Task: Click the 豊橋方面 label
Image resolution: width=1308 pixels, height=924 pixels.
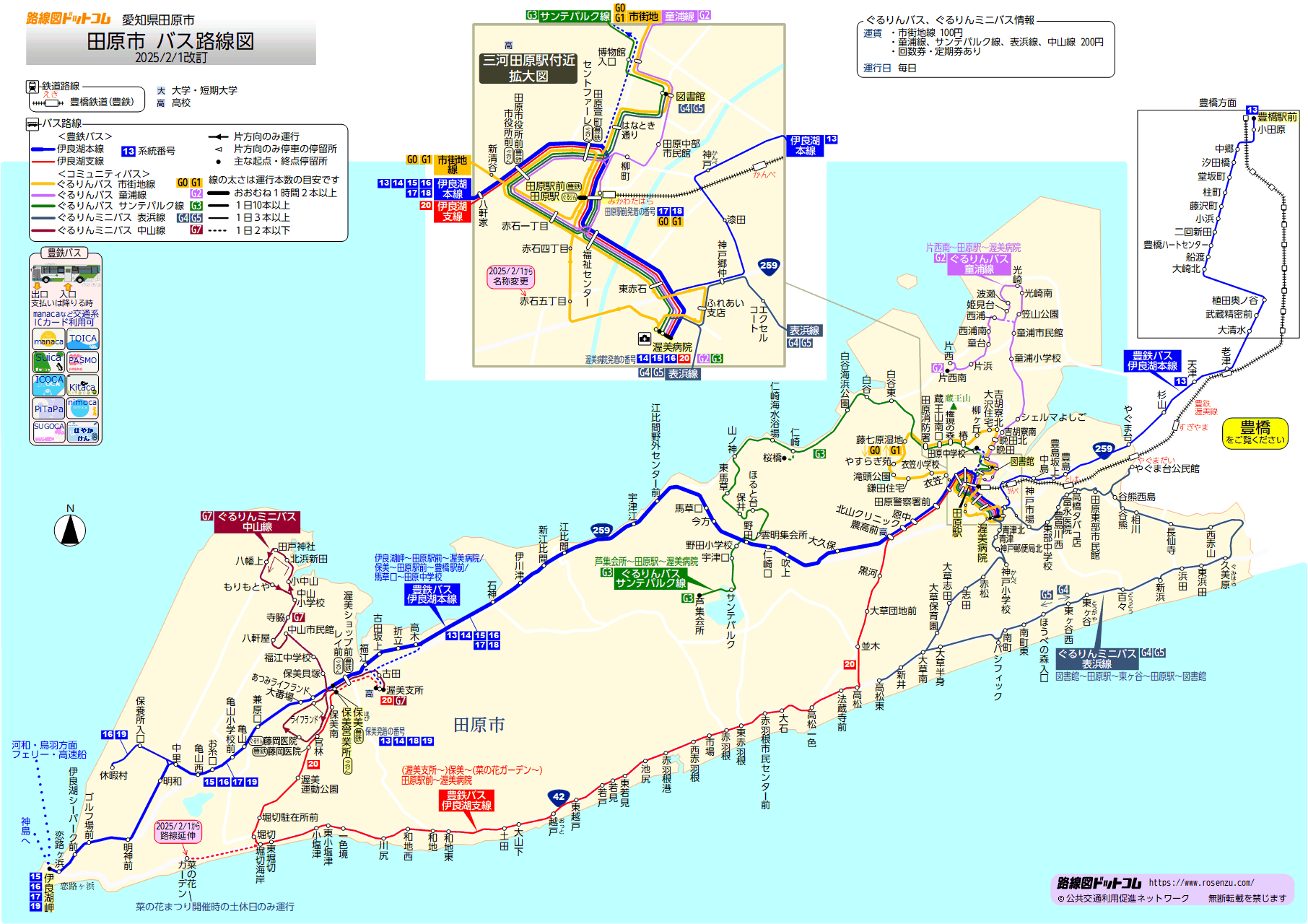Action: click(x=1218, y=103)
